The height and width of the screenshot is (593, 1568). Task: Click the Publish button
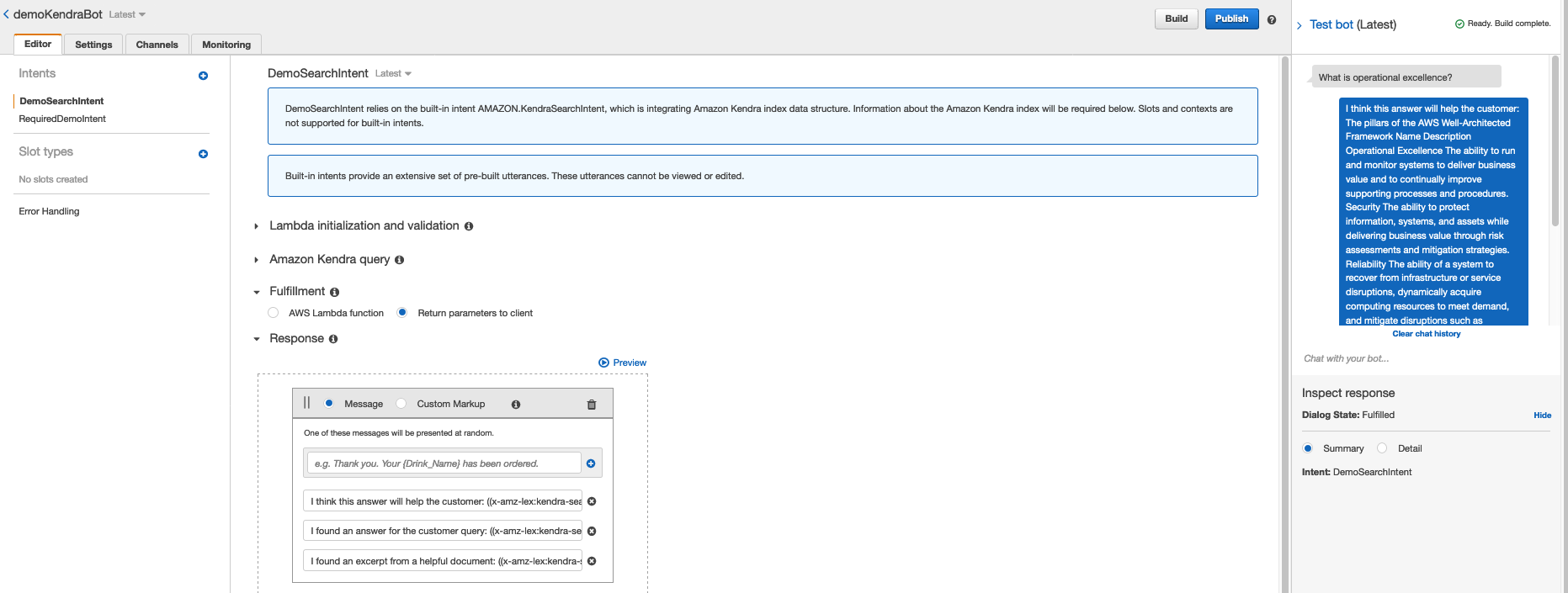(1231, 19)
